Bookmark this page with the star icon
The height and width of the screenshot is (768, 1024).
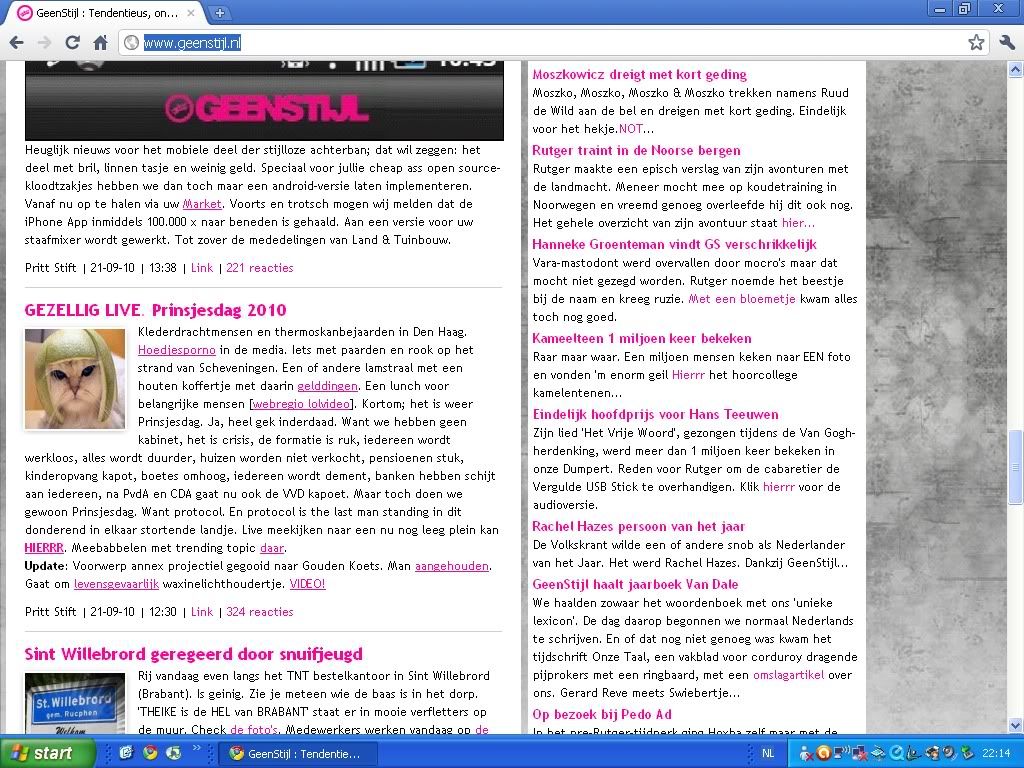[976, 43]
